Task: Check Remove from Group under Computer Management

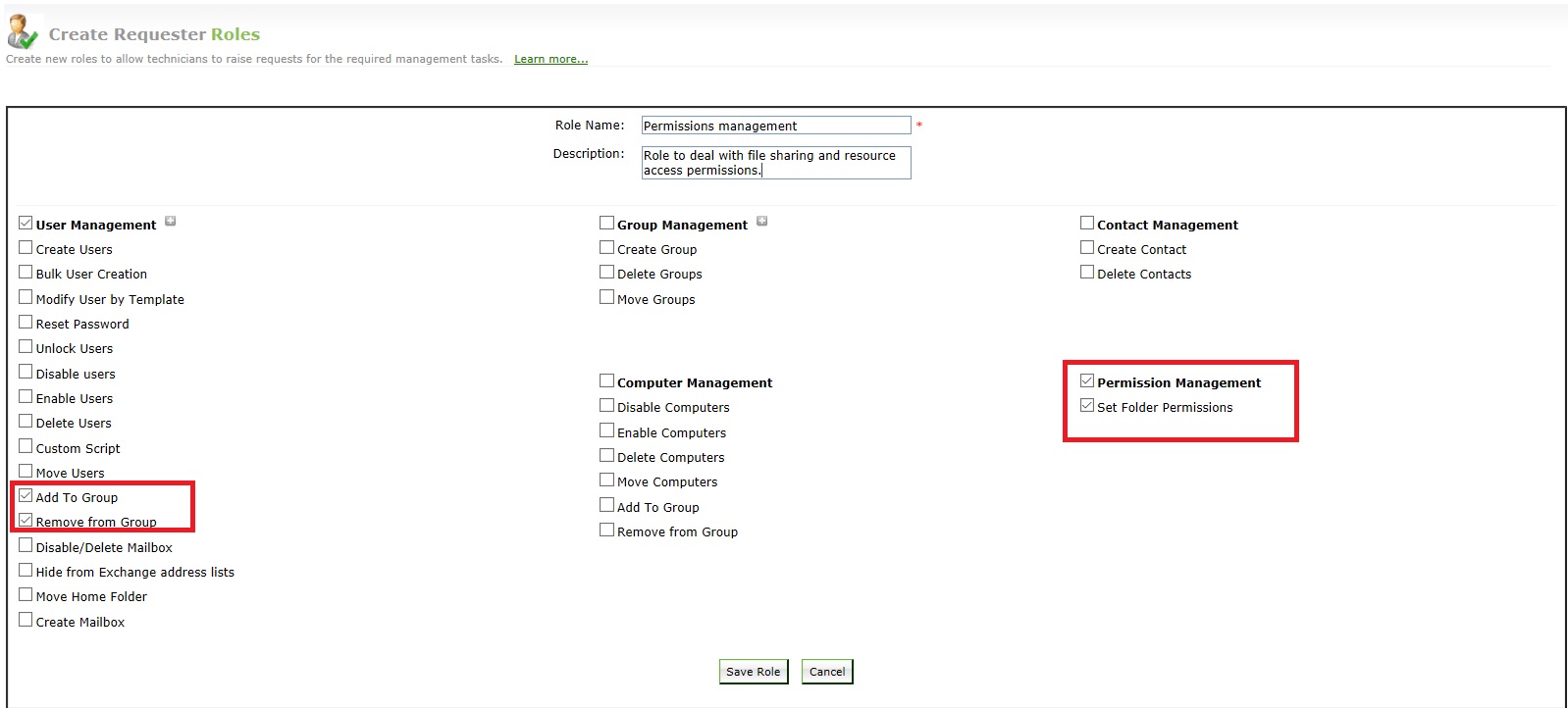Action: [606, 531]
